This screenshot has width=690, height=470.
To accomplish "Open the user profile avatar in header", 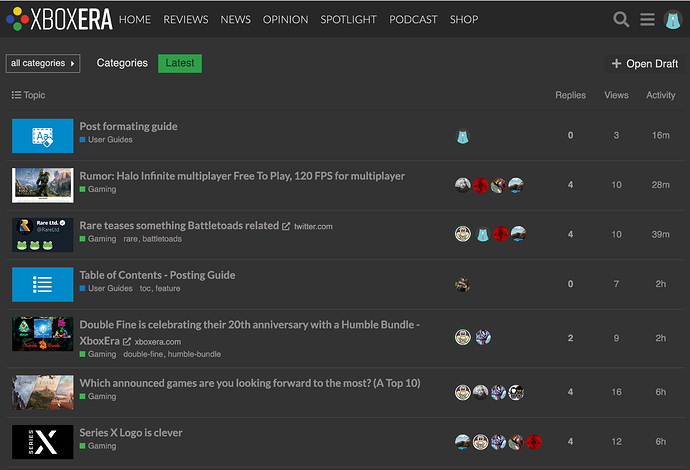I will (673, 19).
